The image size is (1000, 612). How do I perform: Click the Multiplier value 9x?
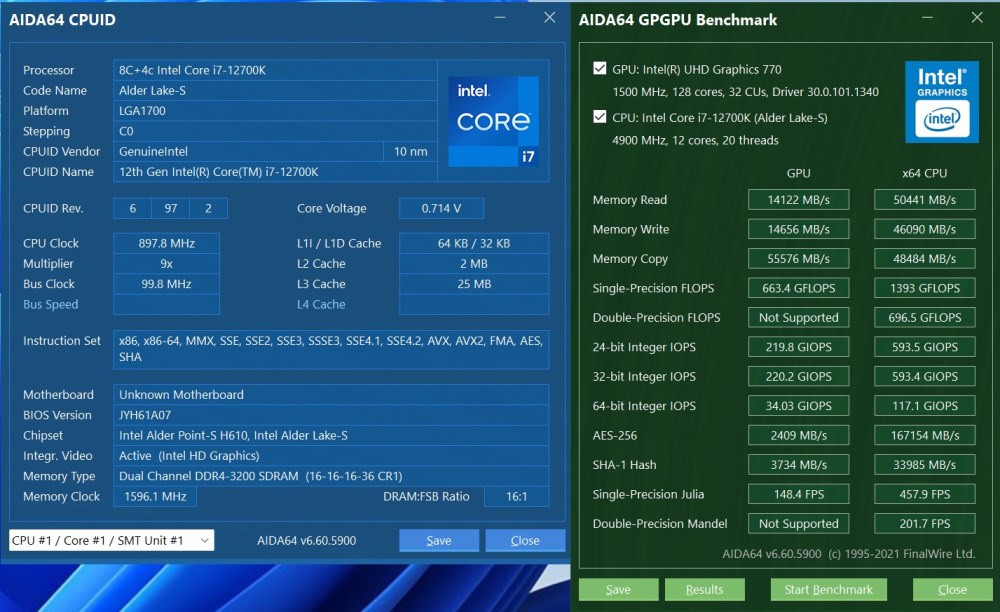[166, 264]
